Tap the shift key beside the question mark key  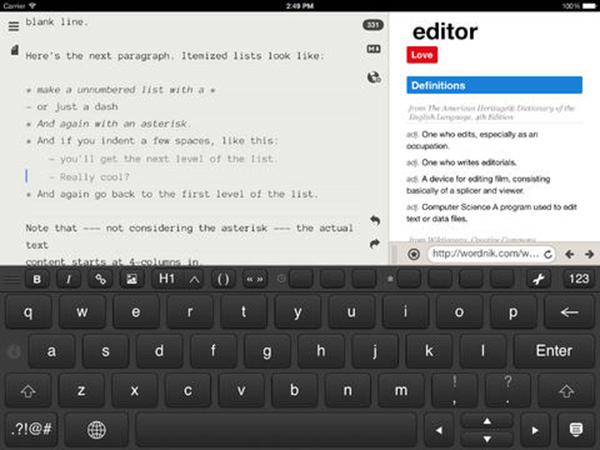[566, 391]
